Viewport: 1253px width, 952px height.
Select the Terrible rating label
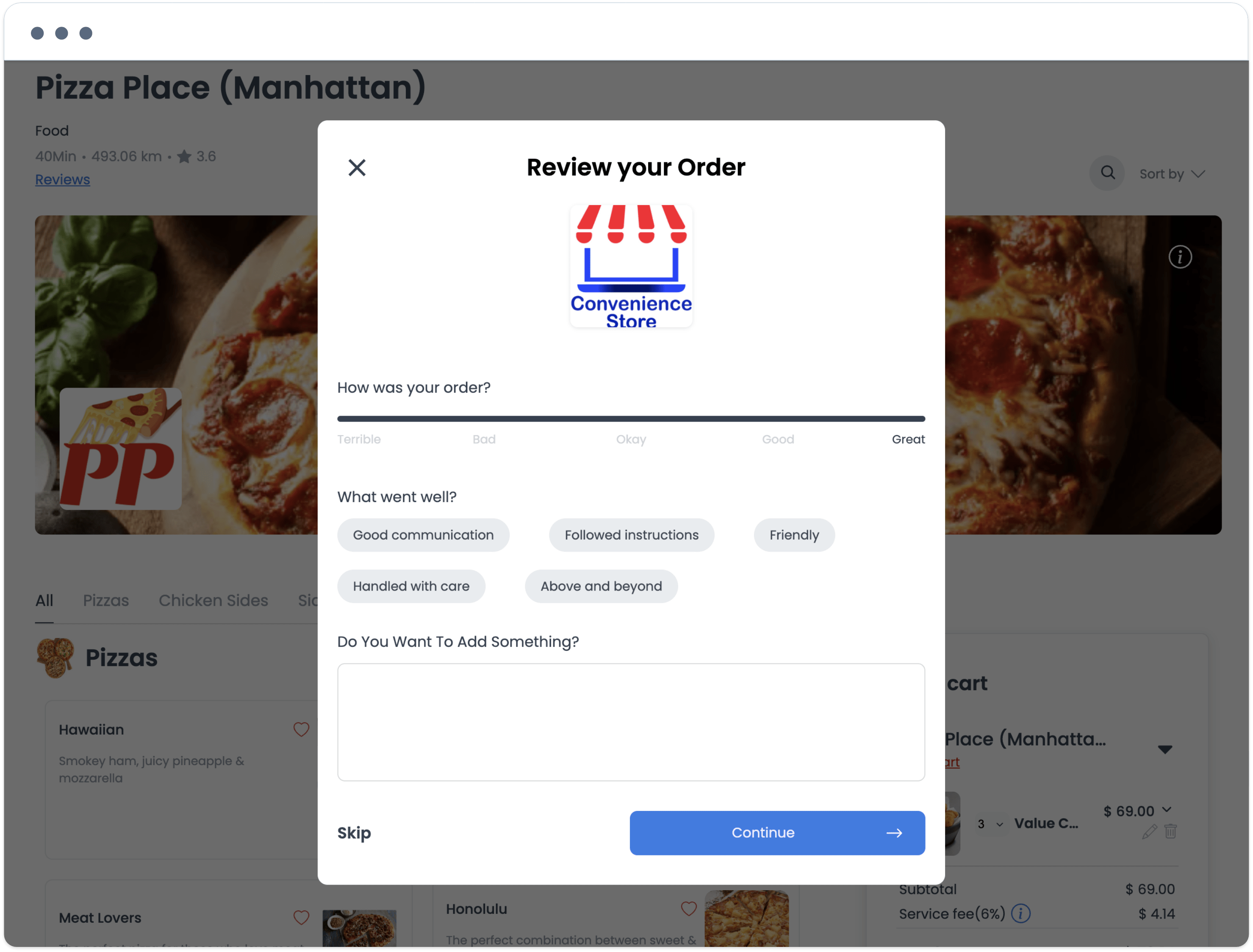[x=359, y=439]
